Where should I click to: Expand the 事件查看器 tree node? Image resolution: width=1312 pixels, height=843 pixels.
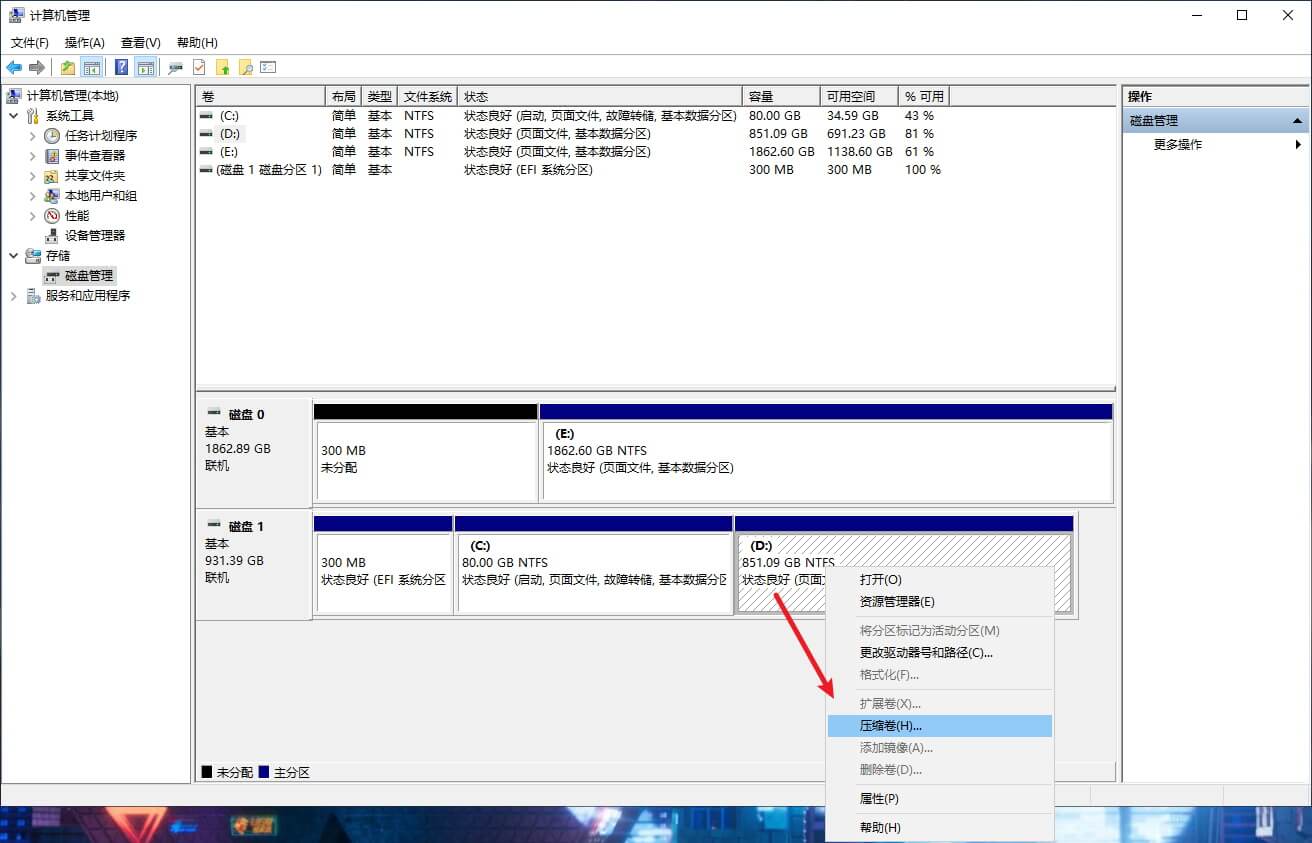click(32, 155)
